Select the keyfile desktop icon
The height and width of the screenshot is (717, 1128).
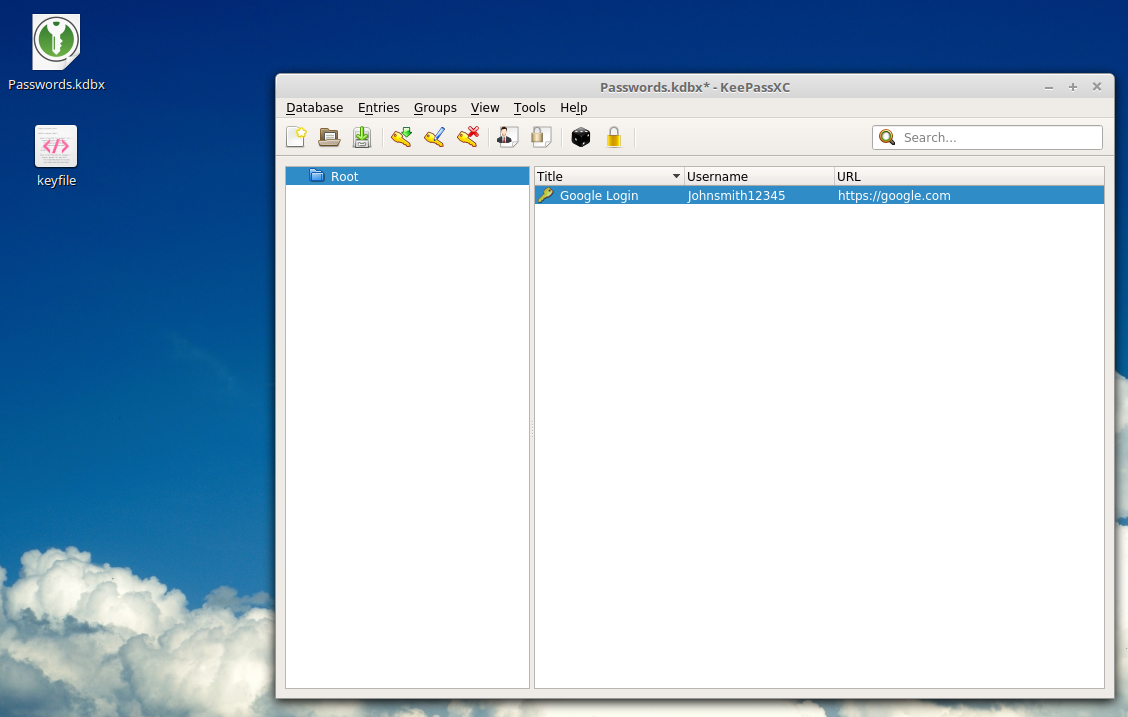[56, 156]
